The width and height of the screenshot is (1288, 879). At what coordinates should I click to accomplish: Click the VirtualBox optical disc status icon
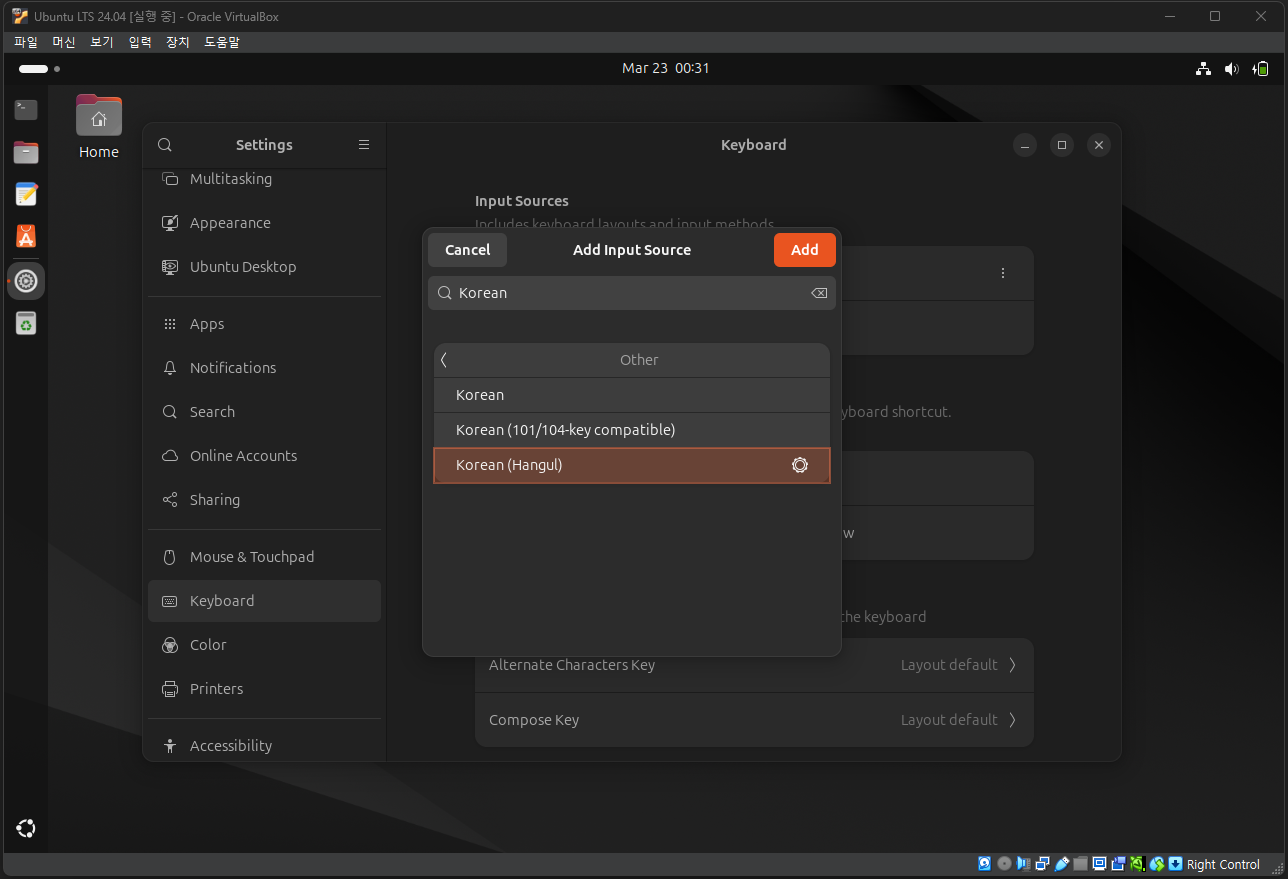pos(1004,864)
